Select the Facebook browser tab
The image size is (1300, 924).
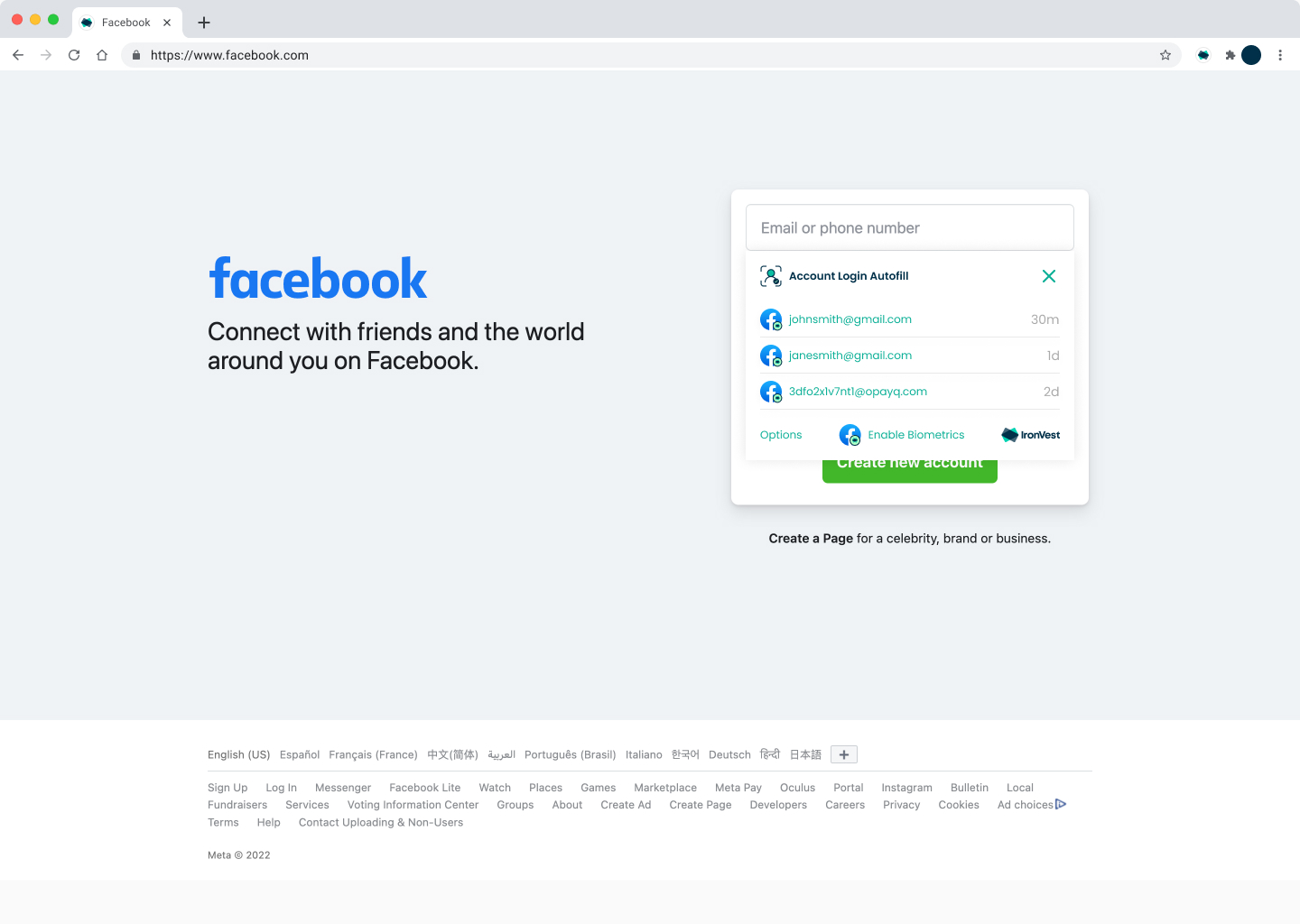point(126,23)
